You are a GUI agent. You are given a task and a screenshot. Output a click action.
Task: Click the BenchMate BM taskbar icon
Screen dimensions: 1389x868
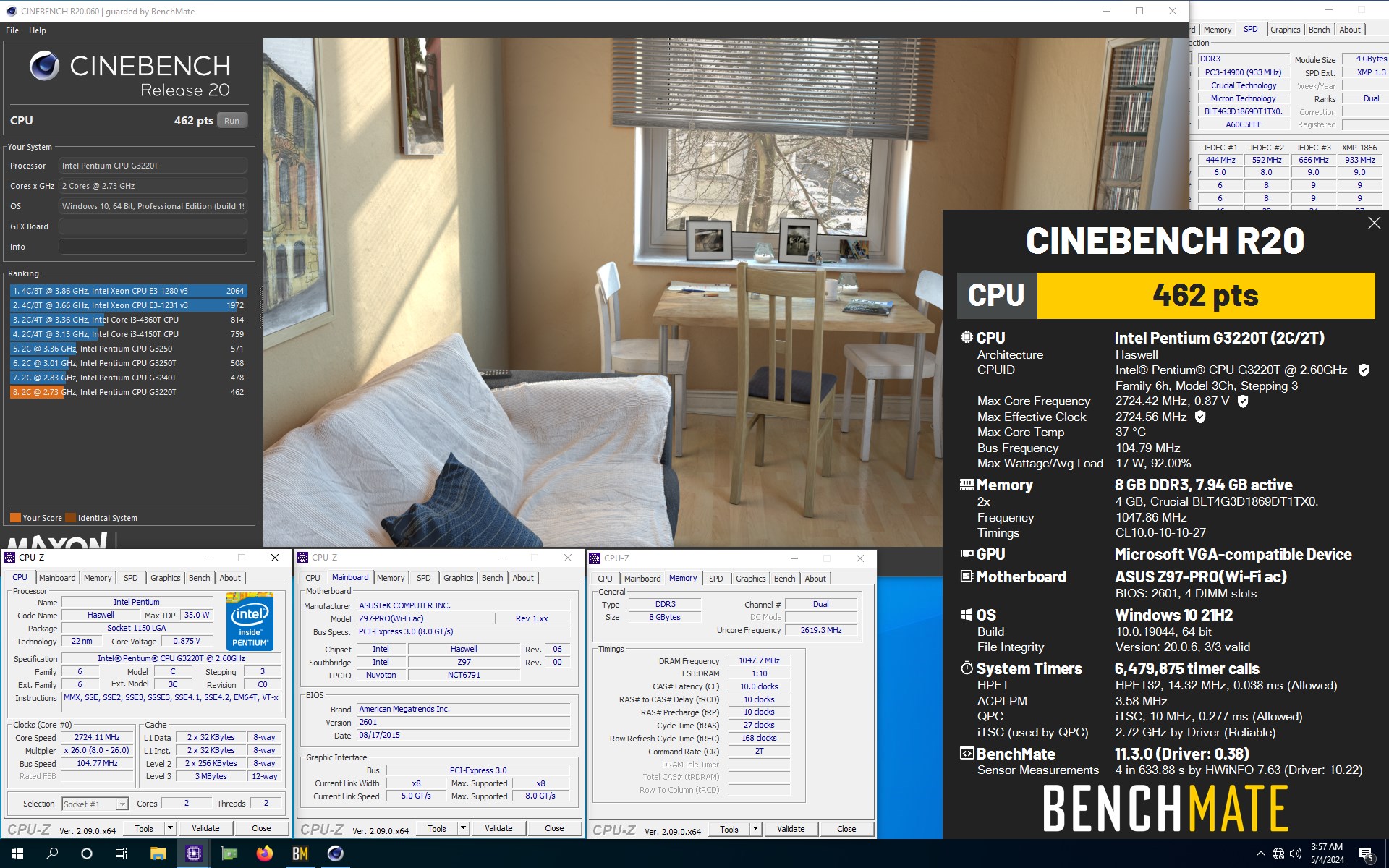click(300, 854)
